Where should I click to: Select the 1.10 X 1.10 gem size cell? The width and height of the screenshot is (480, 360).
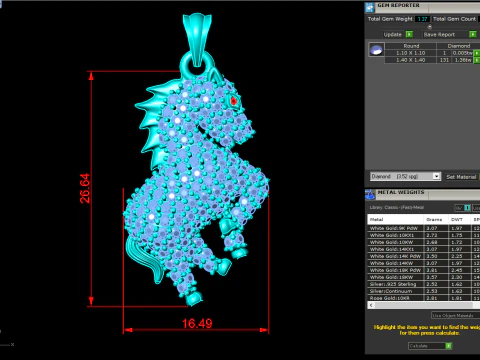click(x=410, y=53)
